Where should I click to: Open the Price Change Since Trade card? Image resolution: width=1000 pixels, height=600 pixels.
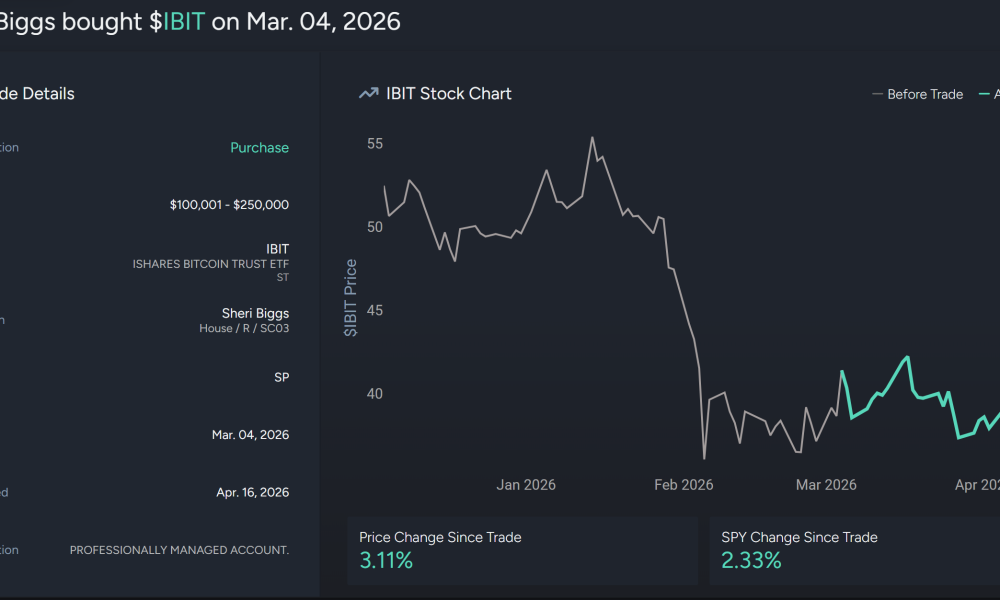[x=522, y=550]
